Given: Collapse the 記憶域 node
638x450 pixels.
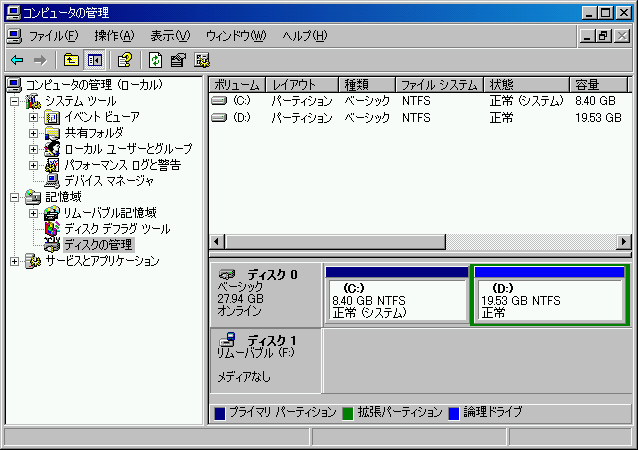Looking at the screenshot, I should (x=14, y=197).
